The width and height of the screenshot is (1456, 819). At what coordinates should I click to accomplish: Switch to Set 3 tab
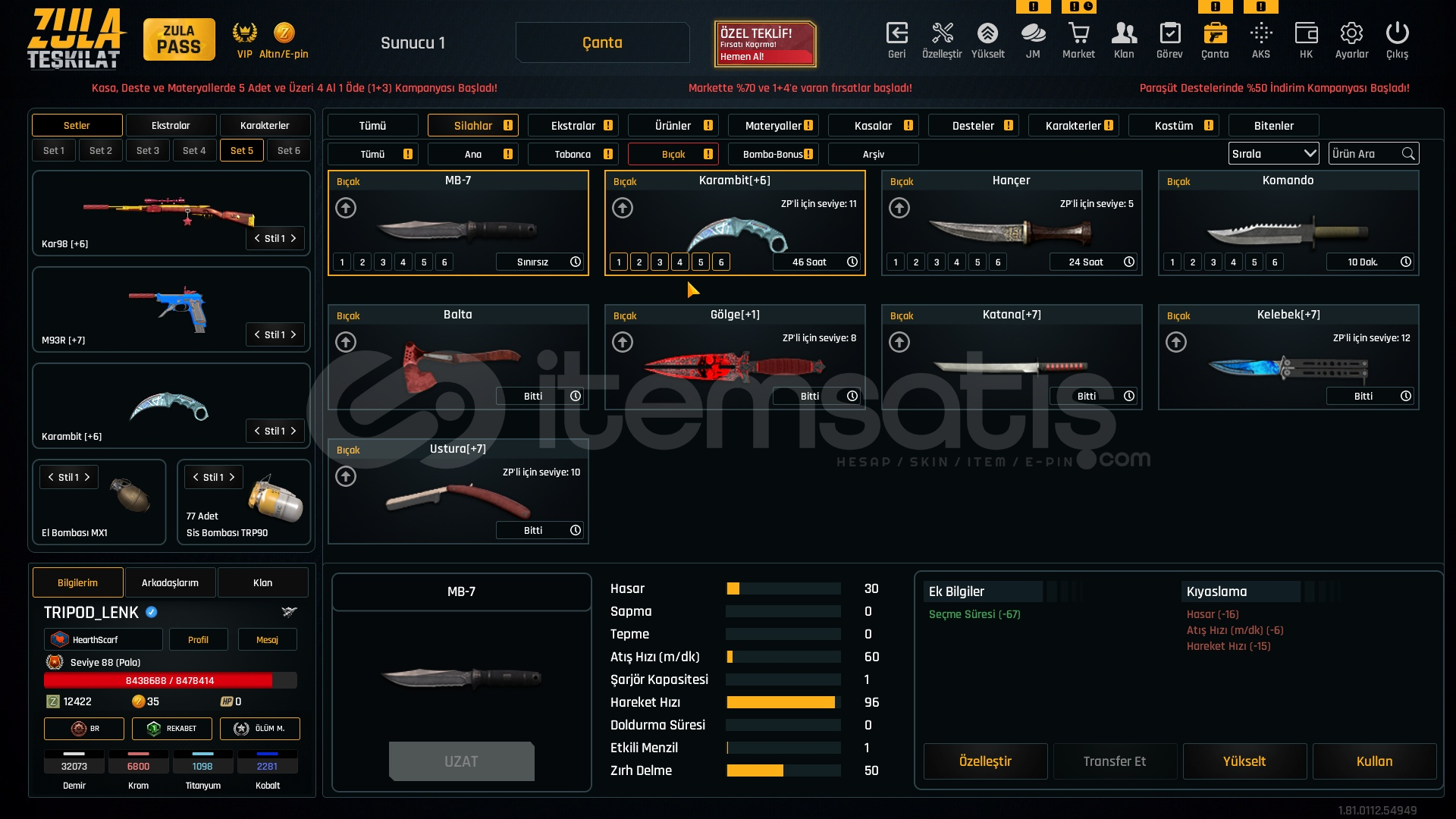[x=148, y=150]
